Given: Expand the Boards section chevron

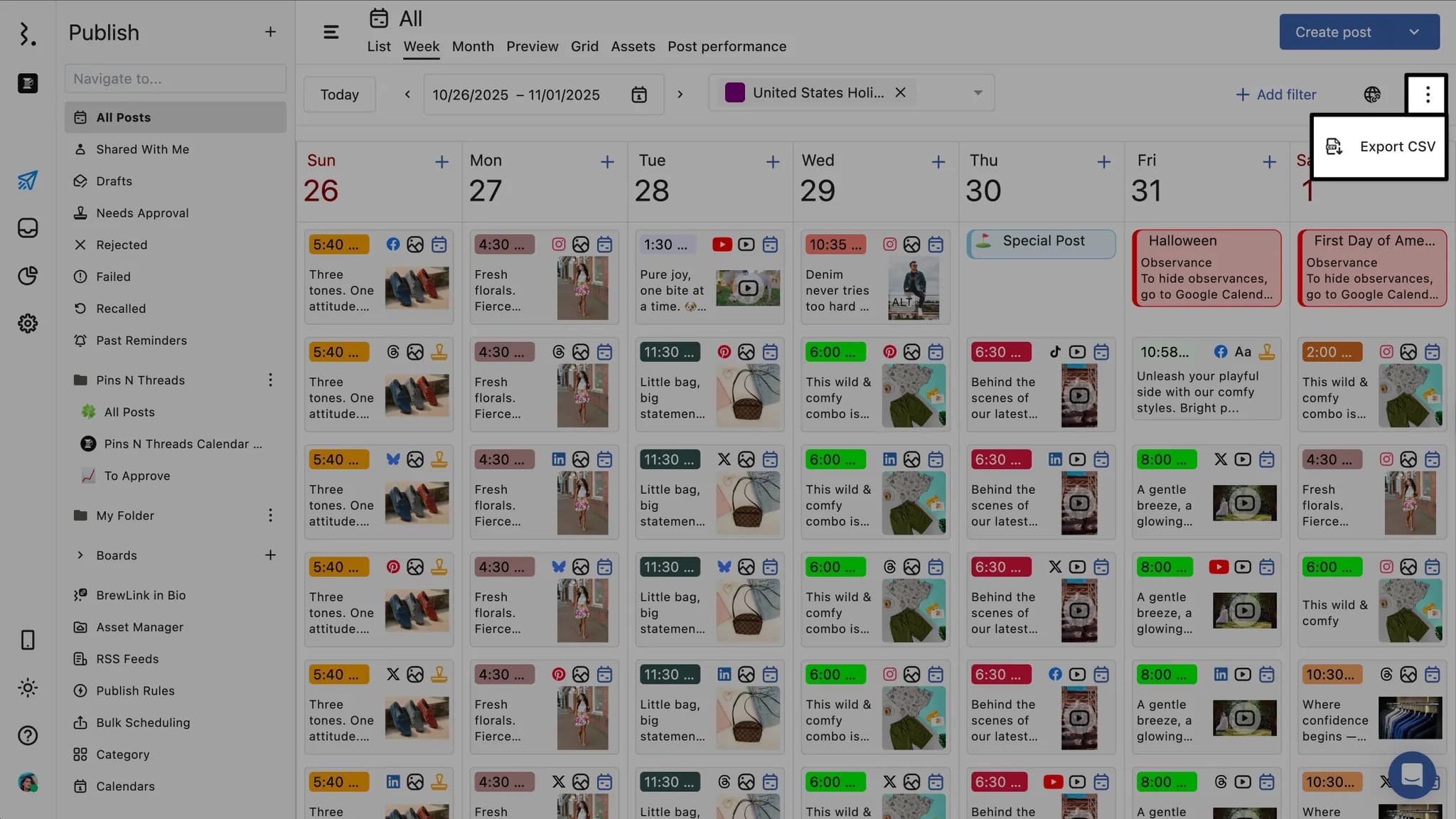Looking at the screenshot, I should click(80, 555).
